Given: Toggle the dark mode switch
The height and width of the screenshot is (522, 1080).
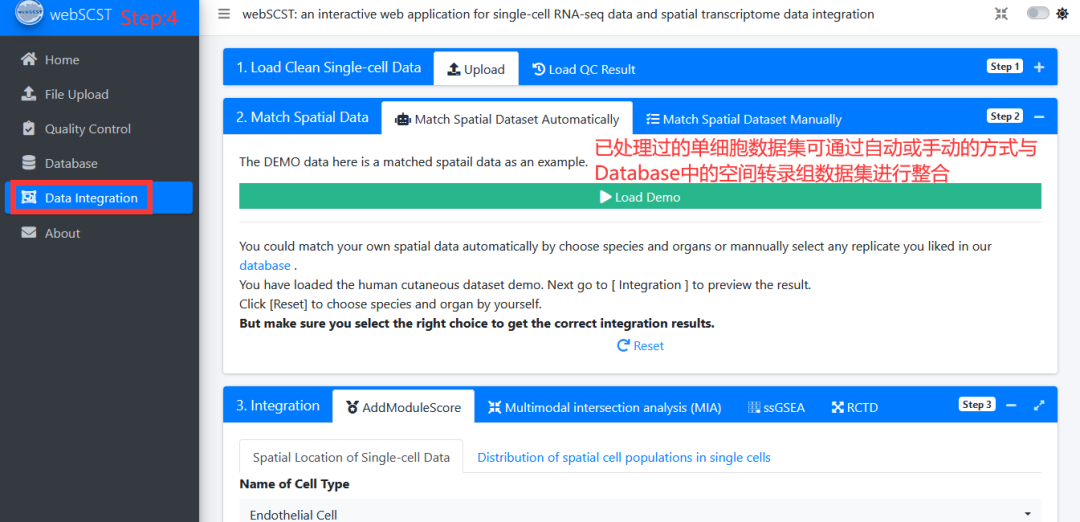Looking at the screenshot, I should coord(1038,14).
